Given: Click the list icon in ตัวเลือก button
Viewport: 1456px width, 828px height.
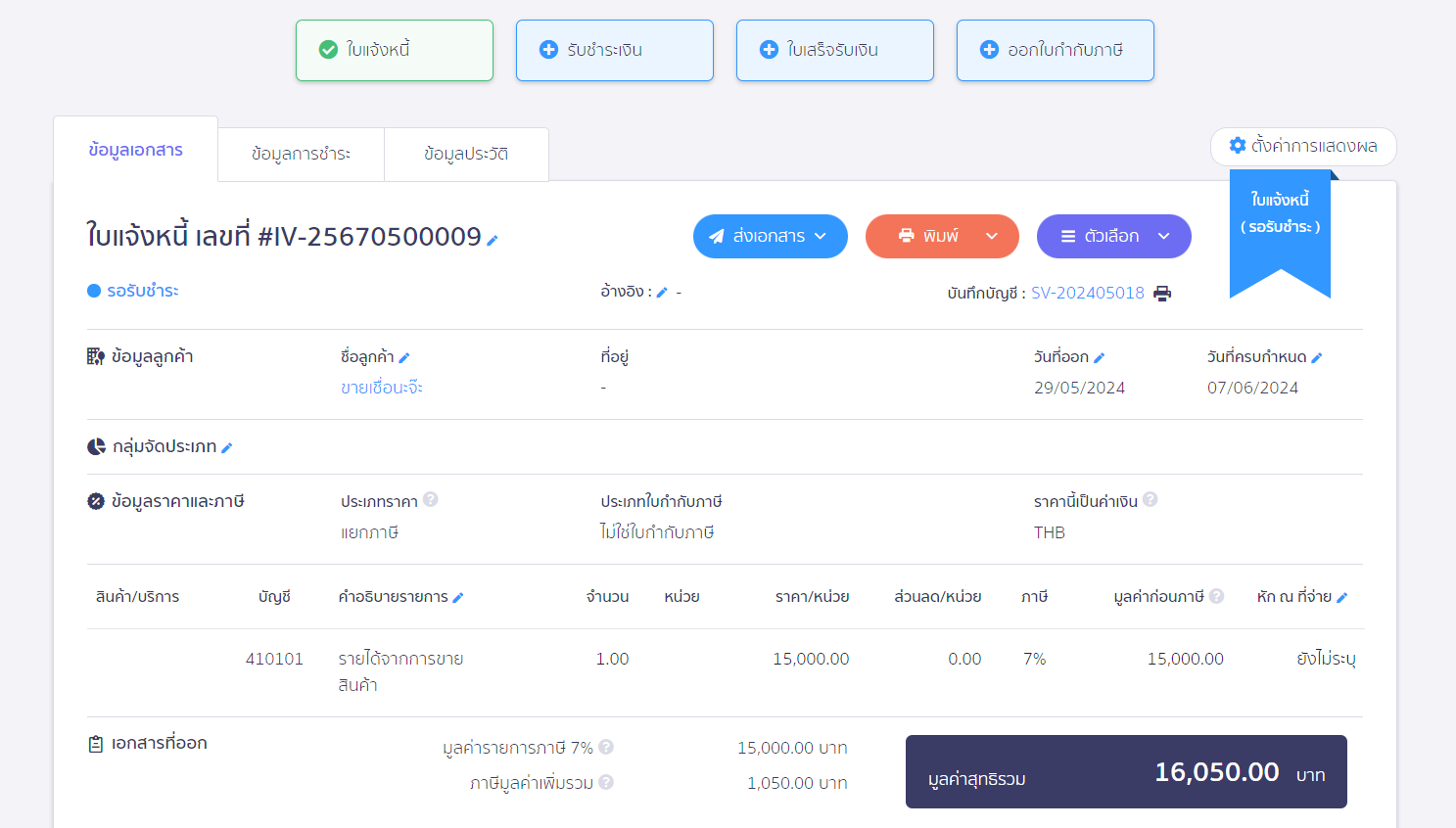Looking at the screenshot, I should [1068, 236].
